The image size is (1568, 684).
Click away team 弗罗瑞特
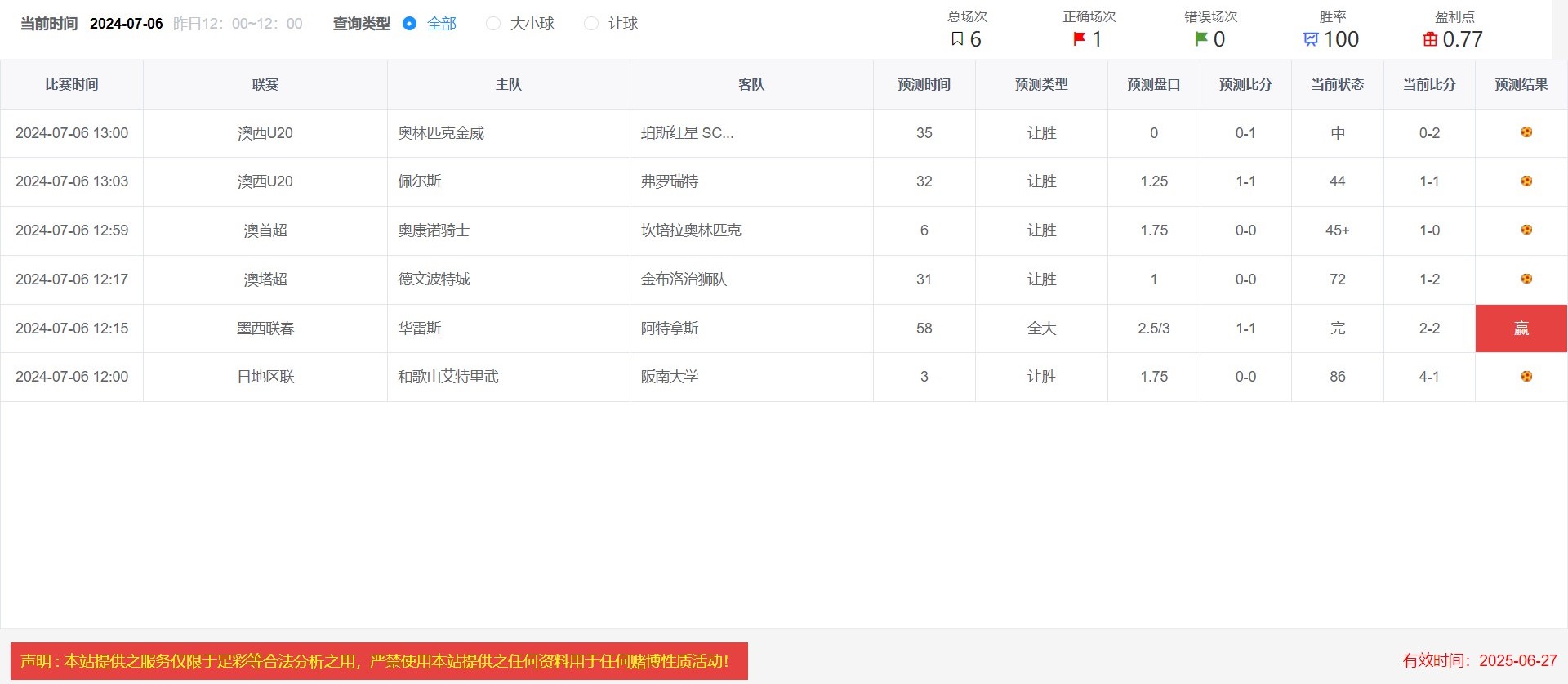click(x=670, y=181)
